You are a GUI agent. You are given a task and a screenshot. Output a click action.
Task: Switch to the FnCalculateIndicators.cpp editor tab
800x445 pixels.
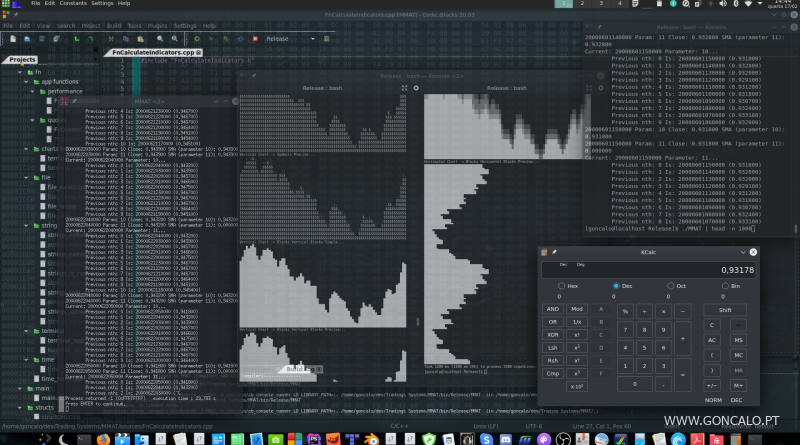tap(152, 51)
